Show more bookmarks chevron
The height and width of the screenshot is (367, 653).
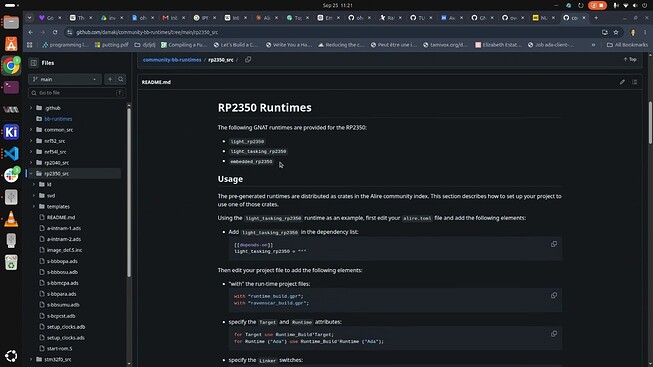pyautogui.click(x=593, y=45)
